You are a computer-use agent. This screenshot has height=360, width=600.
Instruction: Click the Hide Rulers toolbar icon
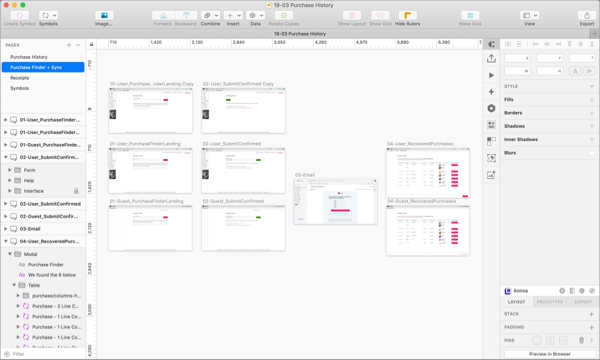click(x=407, y=15)
